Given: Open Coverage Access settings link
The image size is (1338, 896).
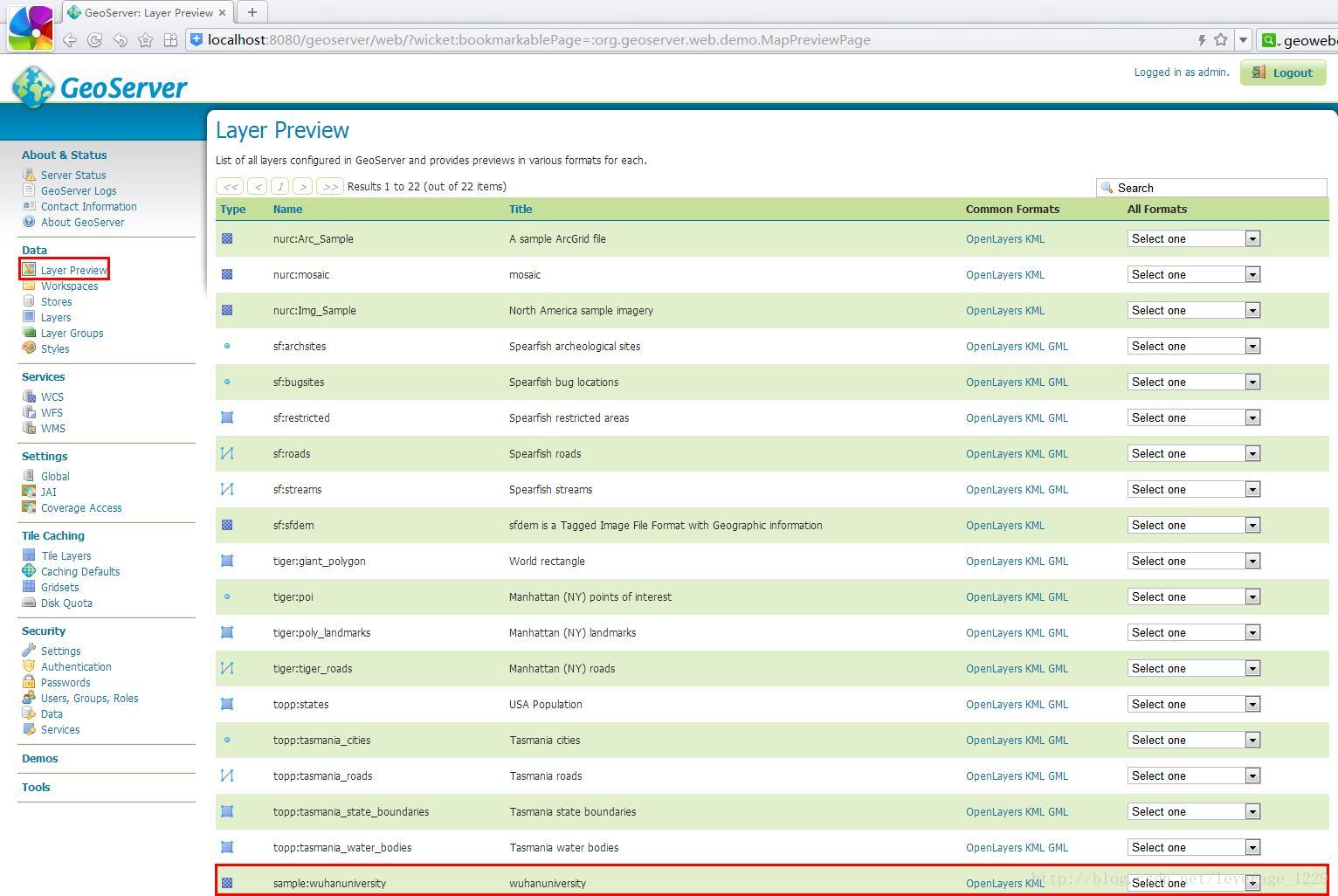Looking at the screenshot, I should (81, 507).
